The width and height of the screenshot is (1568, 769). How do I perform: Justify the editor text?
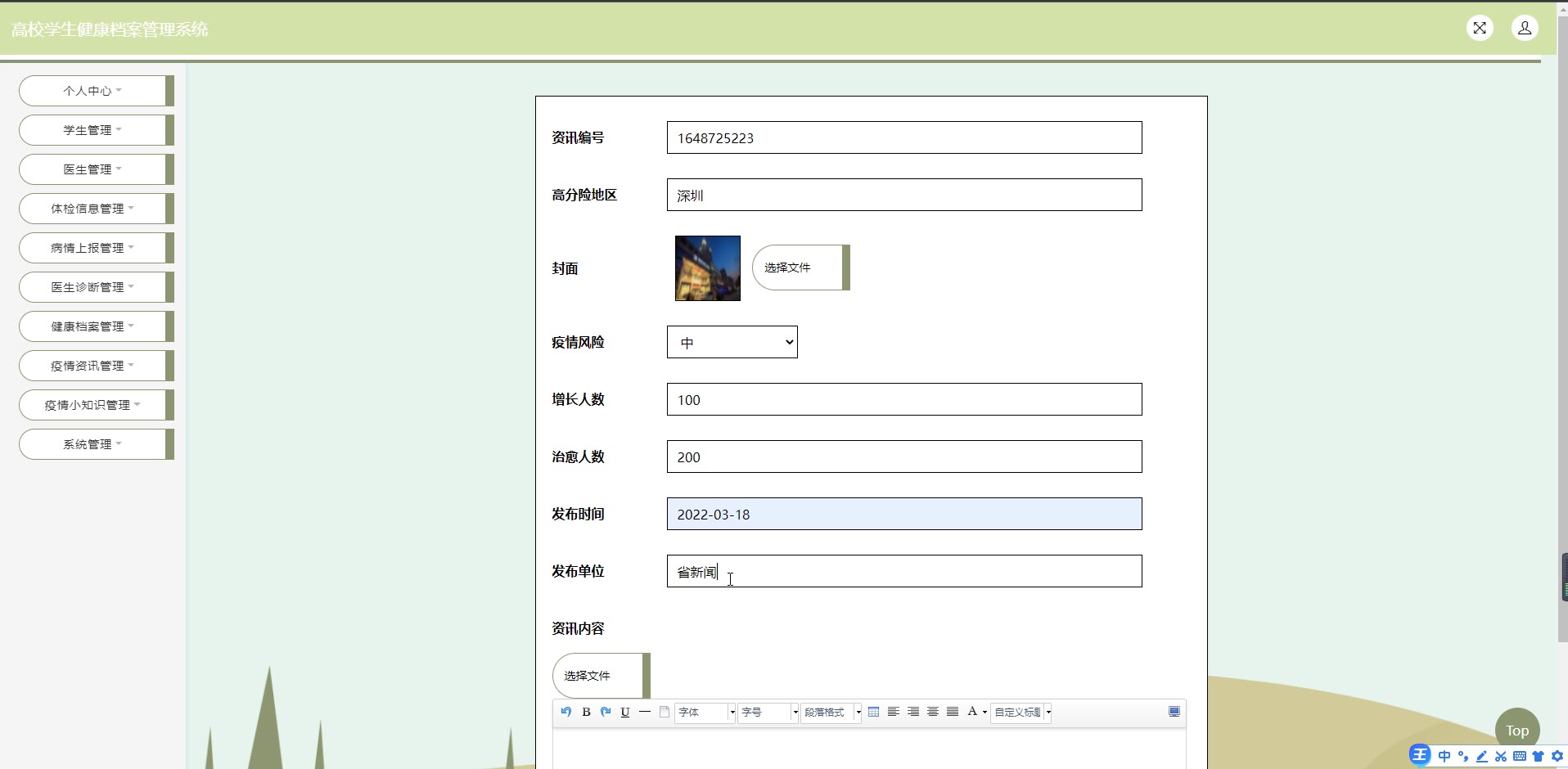coord(953,712)
